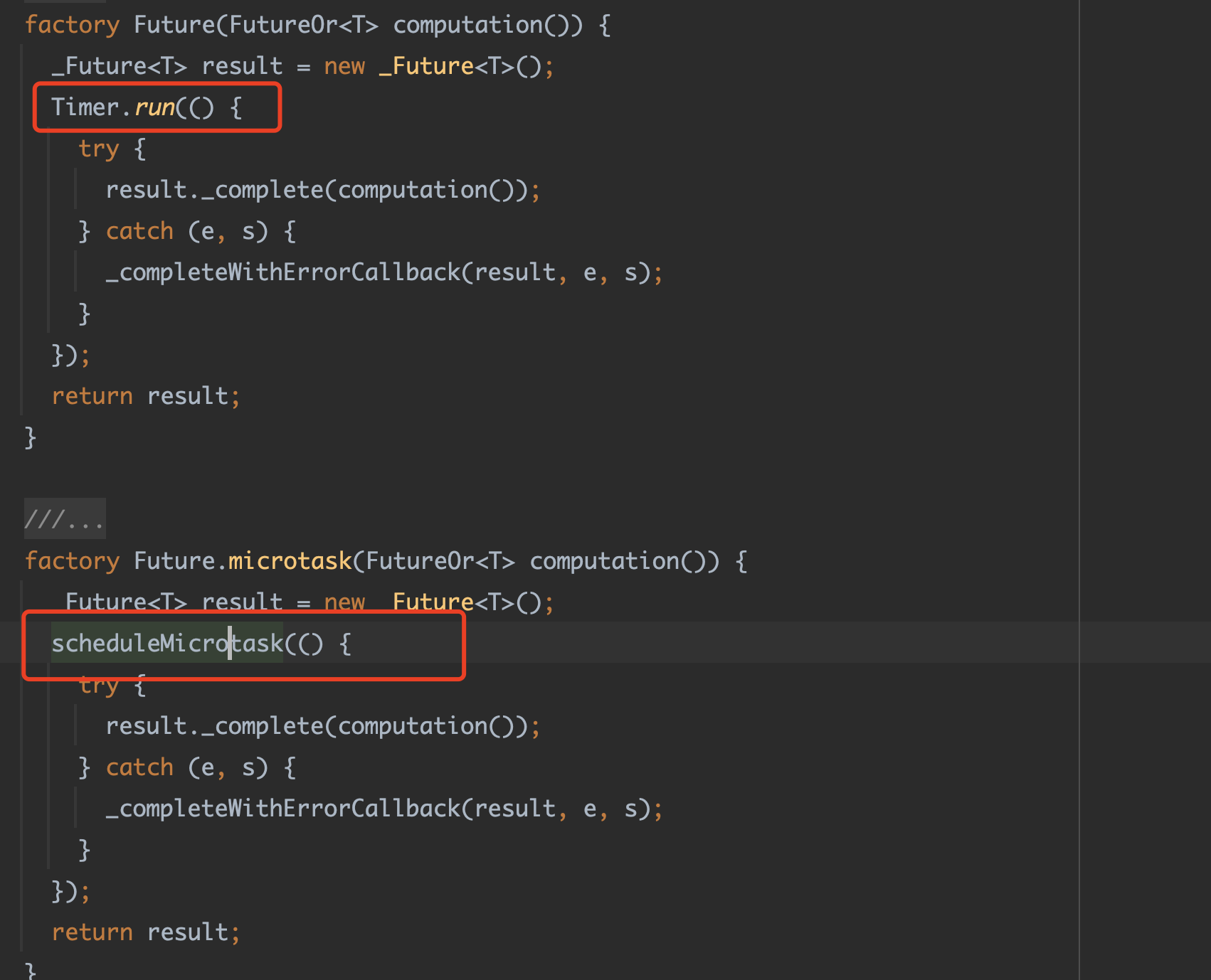Viewport: 1211px width, 980px height.
Task: Click "try" keyword inside the Timer.run callback
Action: [x=99, y=149]
